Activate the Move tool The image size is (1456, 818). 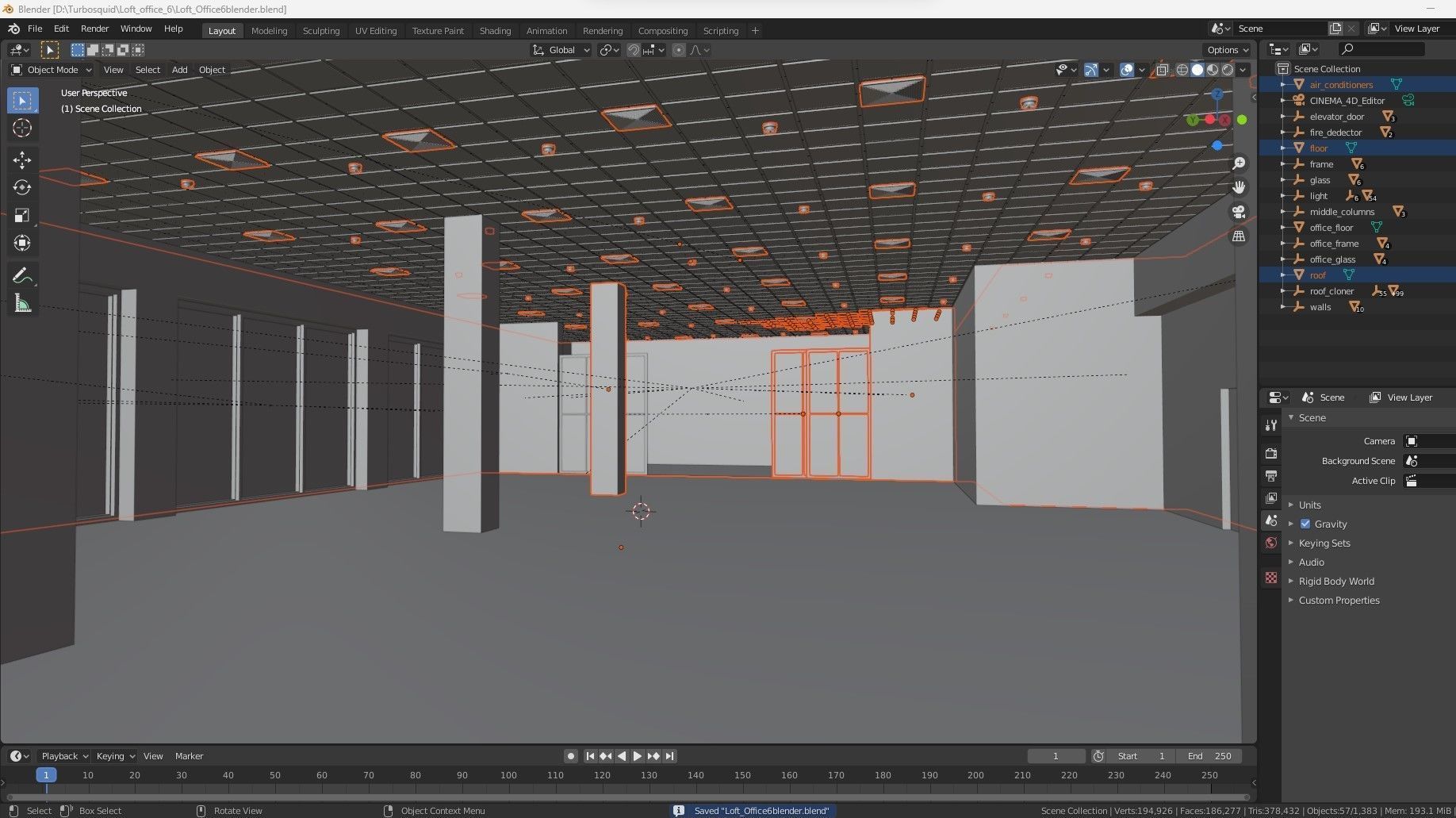click(x=22, y=160)
